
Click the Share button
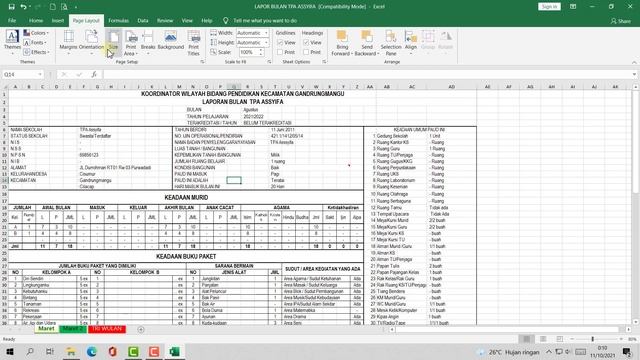point(621,21)
